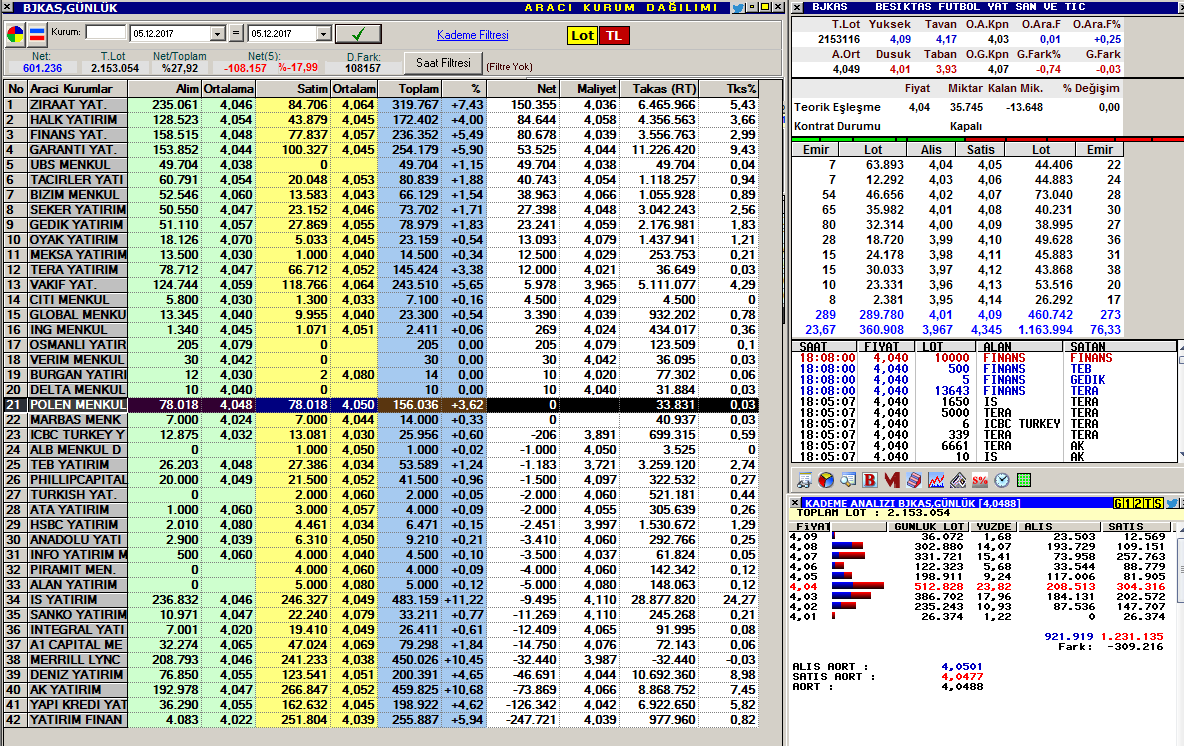Click the SATAN header in the trades list
The image size is (1184, 746).
click(1120, 347)
